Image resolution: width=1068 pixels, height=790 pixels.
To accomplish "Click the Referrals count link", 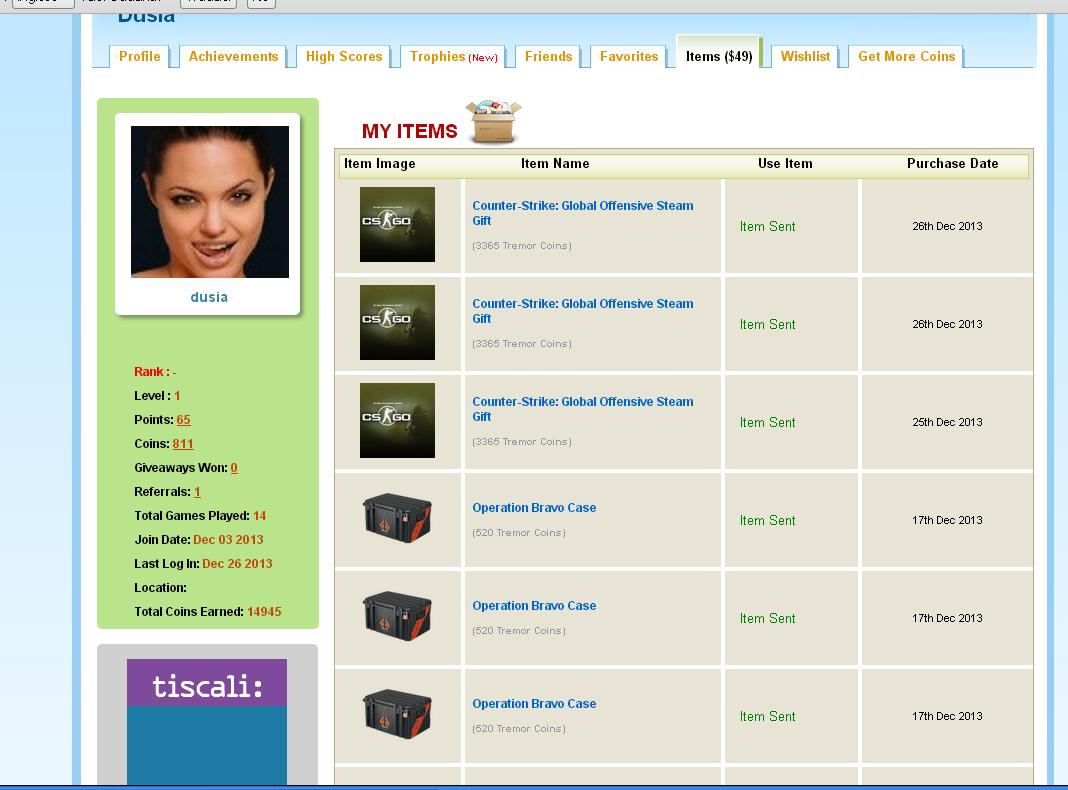I will [197, 492].
